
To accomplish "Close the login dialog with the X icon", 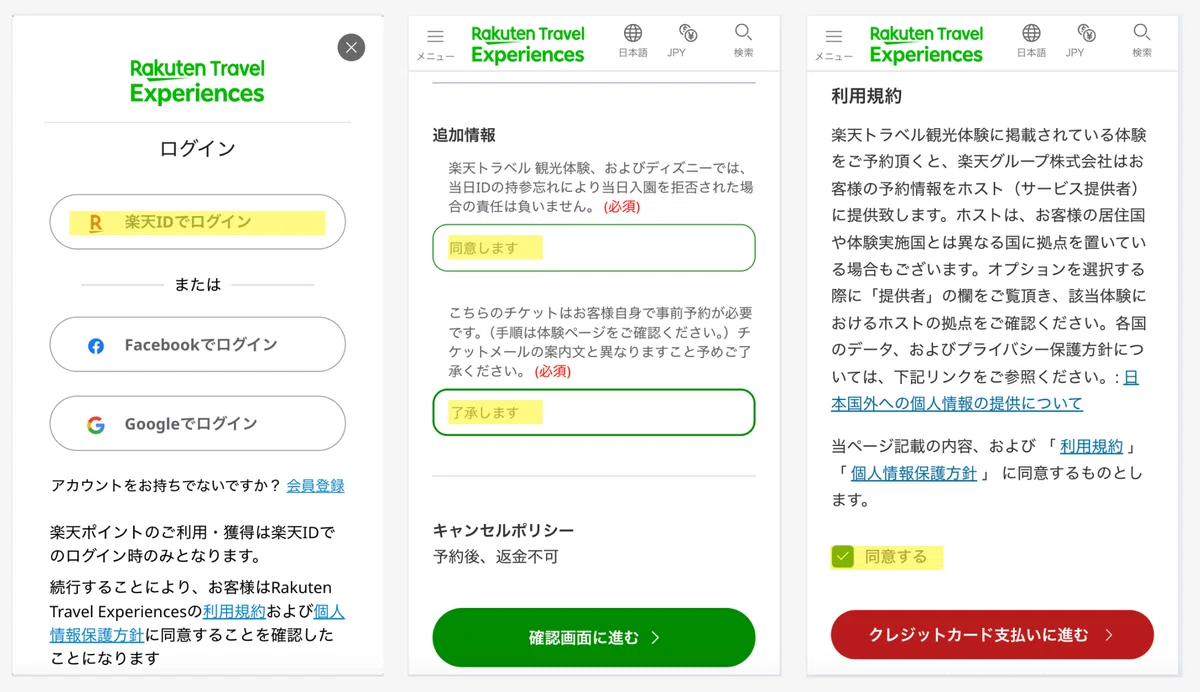I will pyautogui.click(x=351, y=47).
